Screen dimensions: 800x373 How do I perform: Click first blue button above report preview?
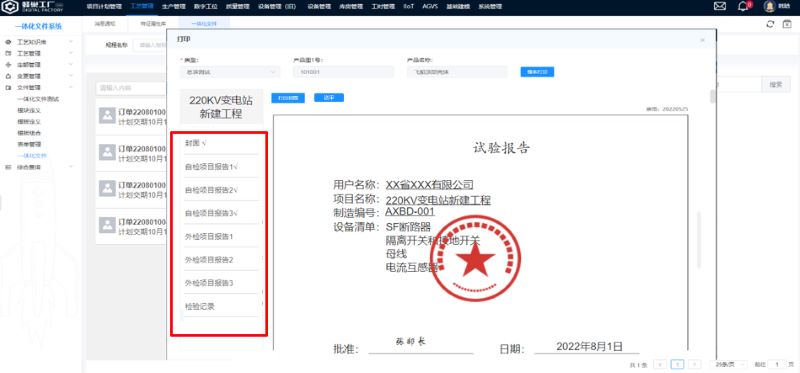point(288,98)
